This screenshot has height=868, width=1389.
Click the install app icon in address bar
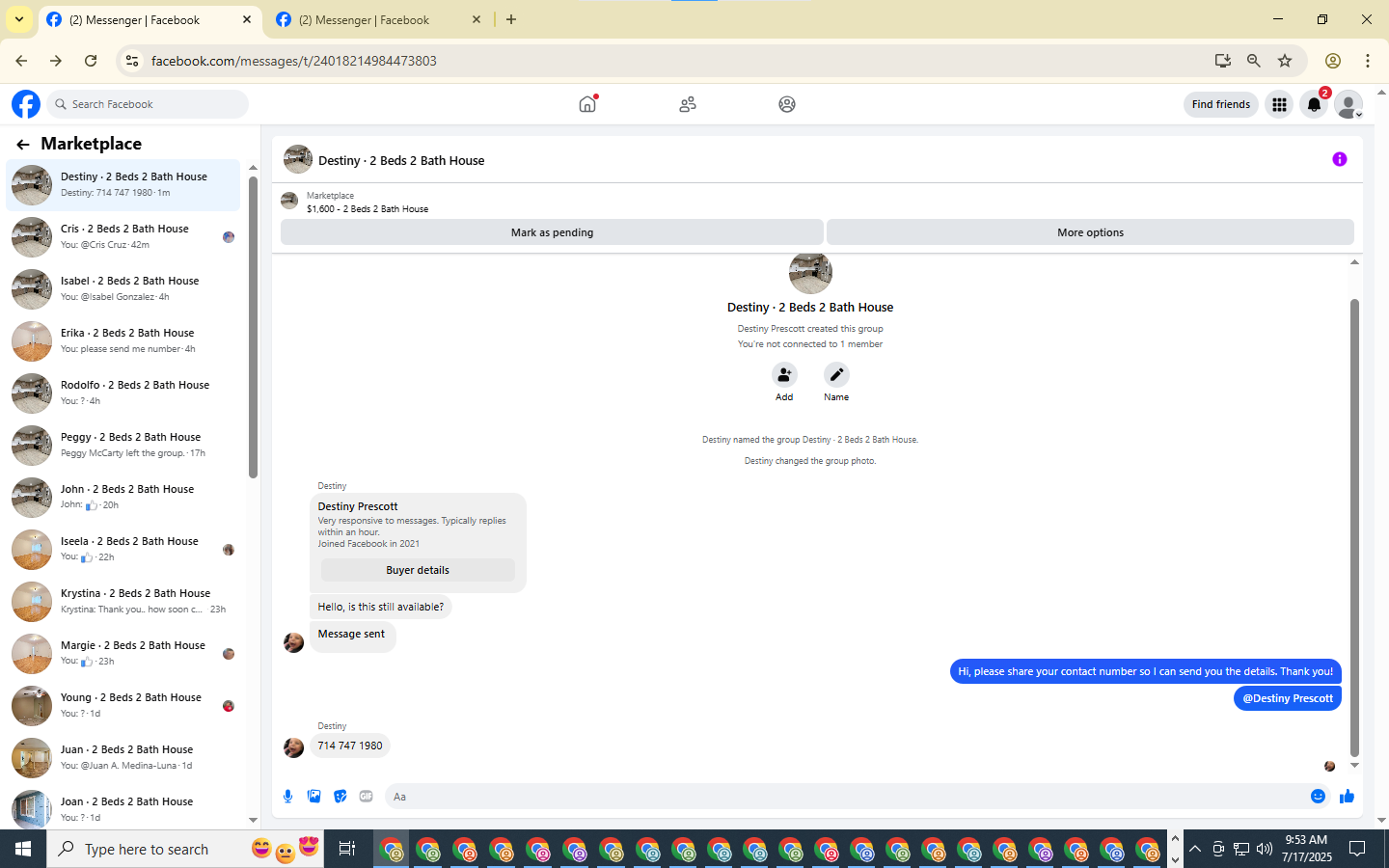pyautogui.click(x=1223, y=61)
